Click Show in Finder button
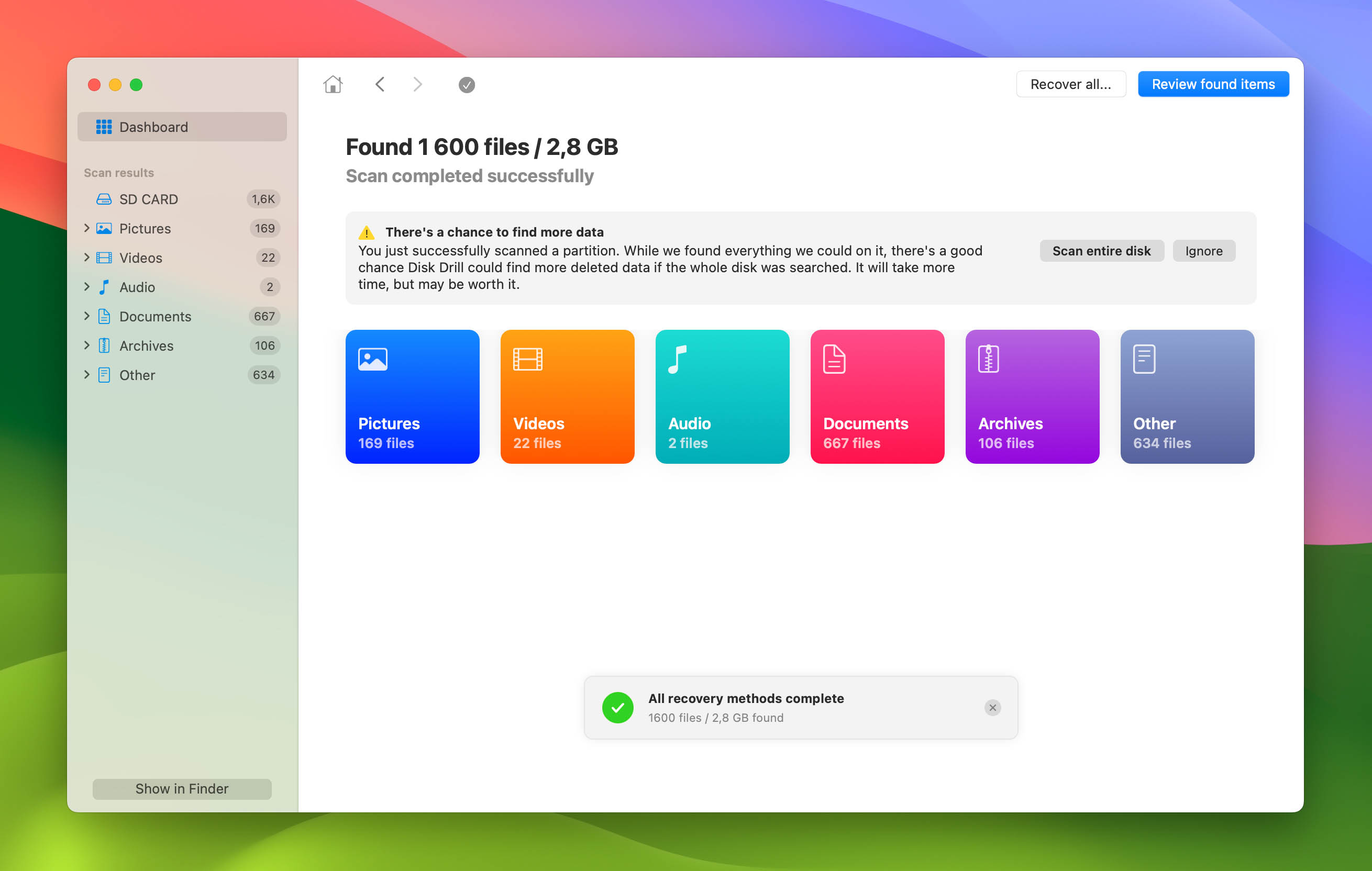 click(x=182, y=788)
